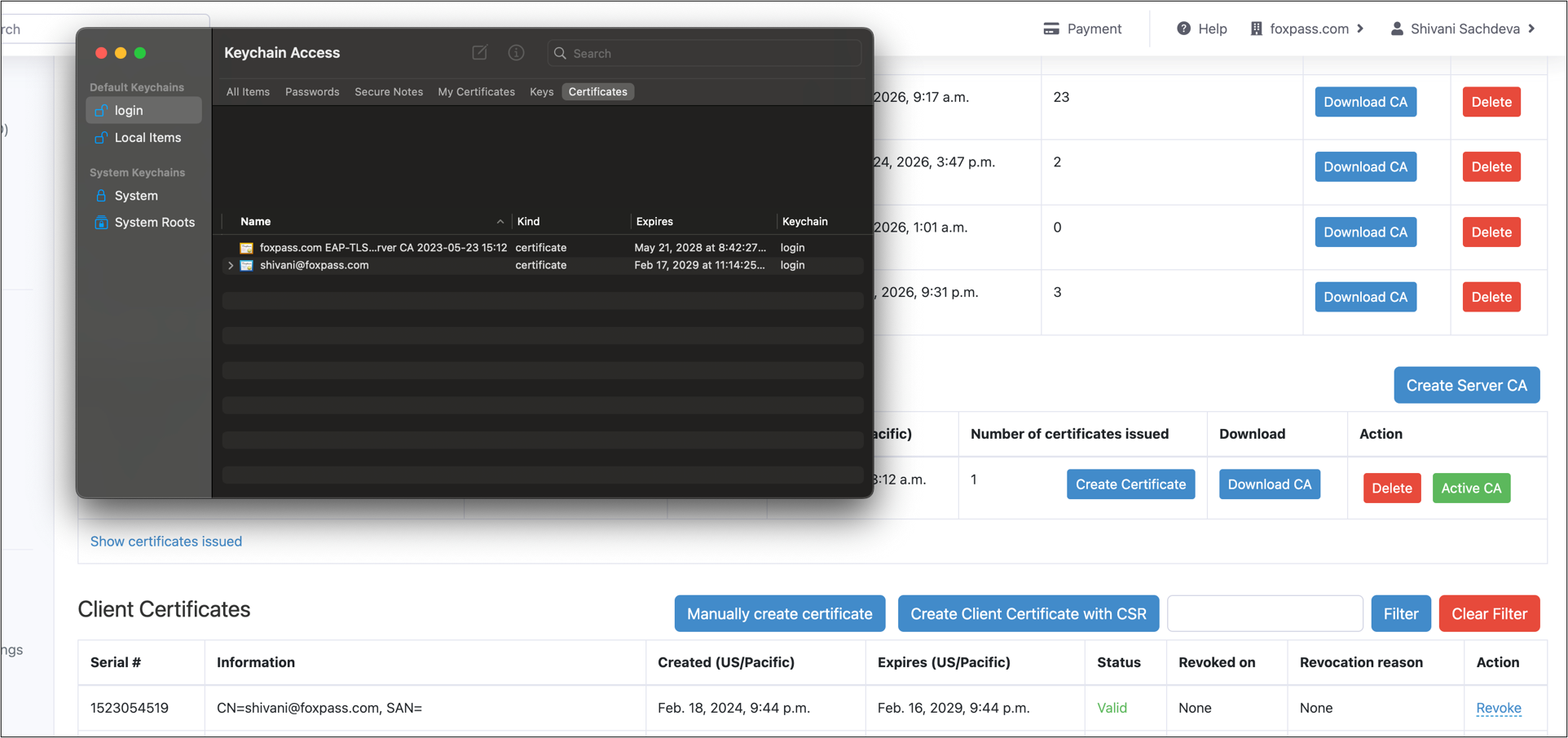Image resolution: width=1568 pixels, height=738 pixels.
Task: Expand the shivani@foxpass.com certificate row
Action: 231,265
